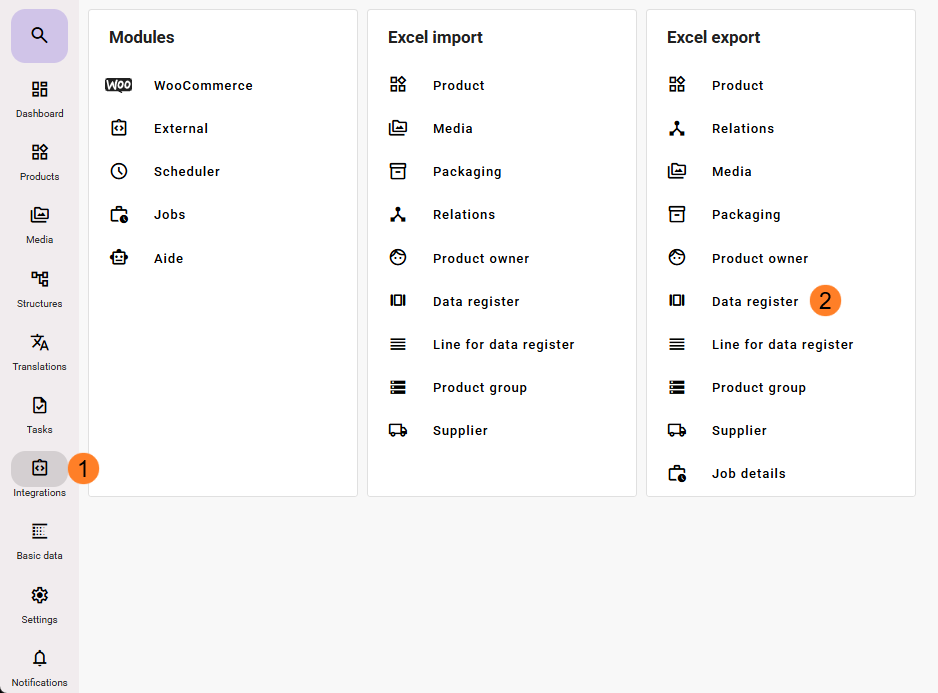Go to Products in the sidebar

click(x=39, y=161)
